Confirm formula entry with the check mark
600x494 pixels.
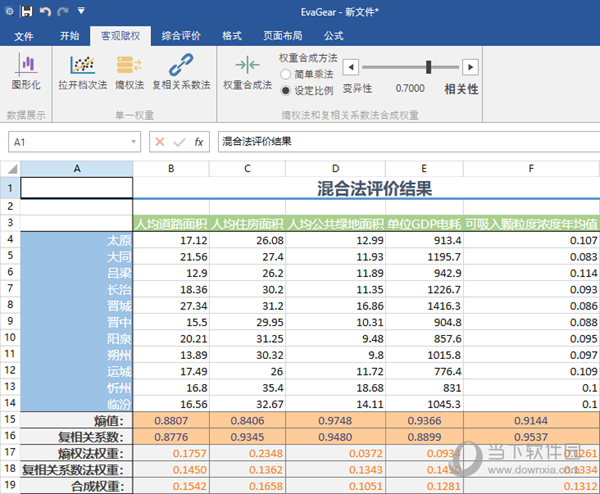coord(179,142)
